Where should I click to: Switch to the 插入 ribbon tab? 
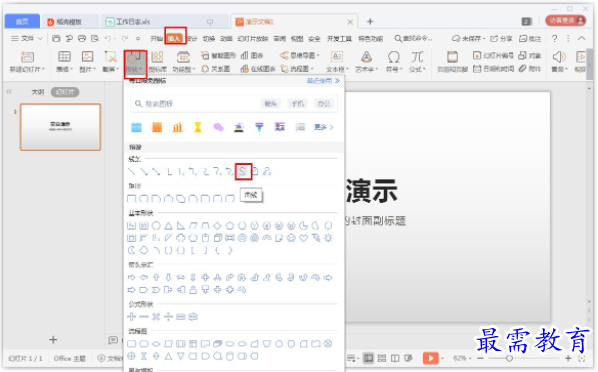pyautogui.click(x=174, y=39)
